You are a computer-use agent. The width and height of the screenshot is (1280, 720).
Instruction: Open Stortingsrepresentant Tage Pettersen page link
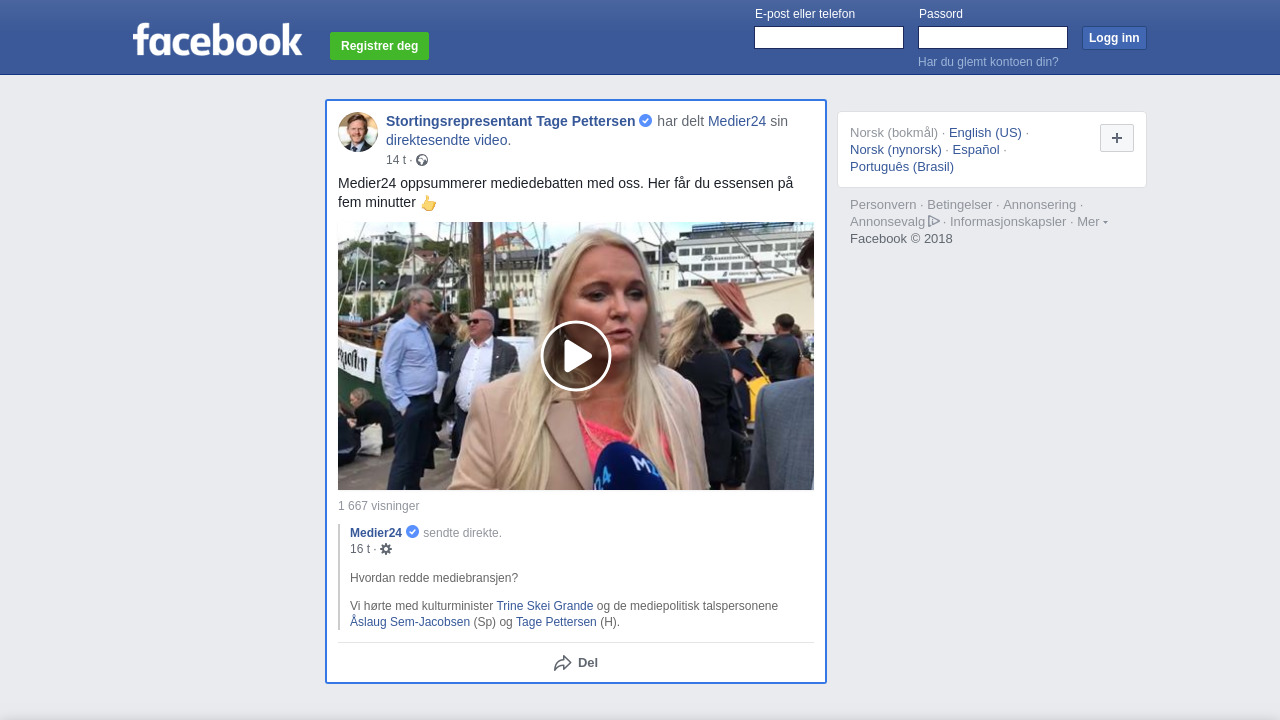click(510, 121)
